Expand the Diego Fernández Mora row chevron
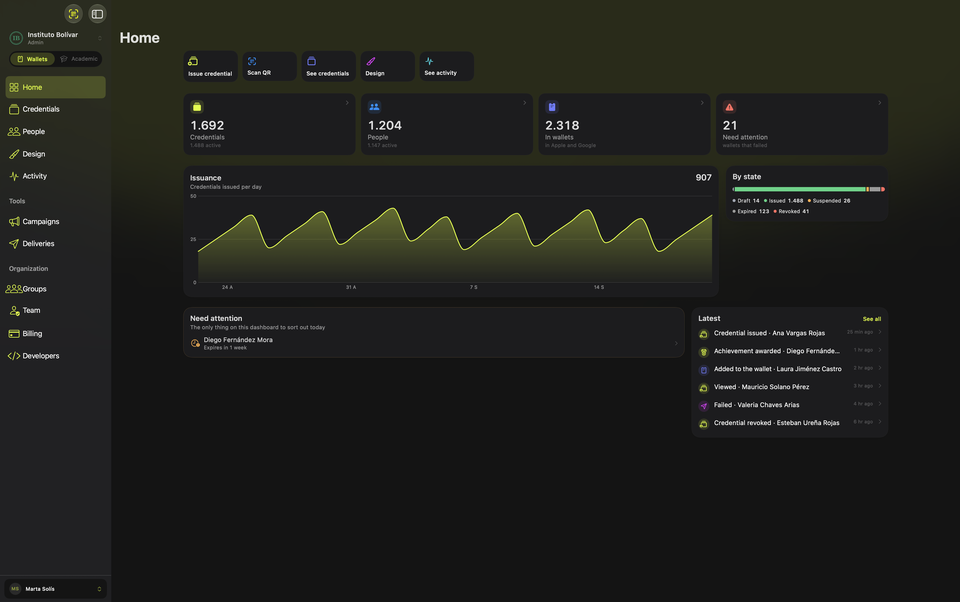Screen dimensions: 960x602 pos(676,344)
